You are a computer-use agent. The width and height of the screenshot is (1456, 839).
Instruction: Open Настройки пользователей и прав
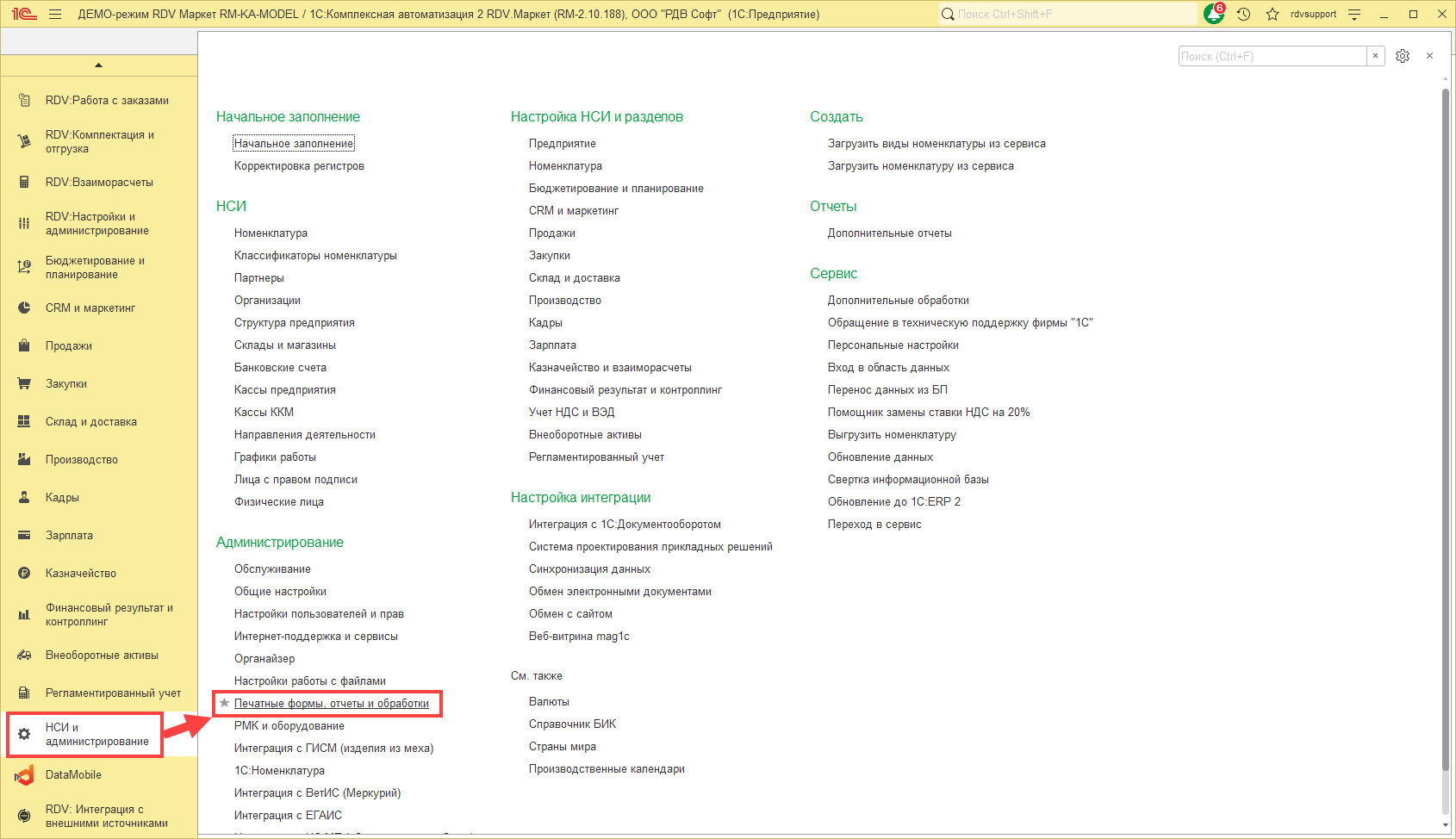click(319, 614)
